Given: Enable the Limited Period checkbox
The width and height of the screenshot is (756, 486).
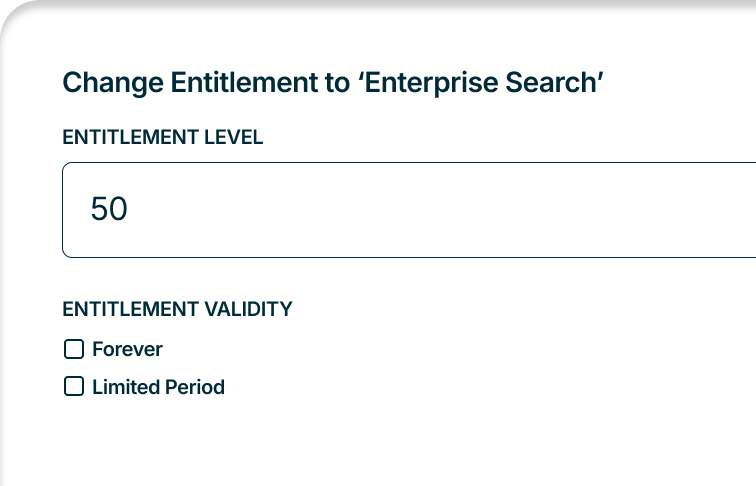Looking at the screenshot, I should point(73,386).
